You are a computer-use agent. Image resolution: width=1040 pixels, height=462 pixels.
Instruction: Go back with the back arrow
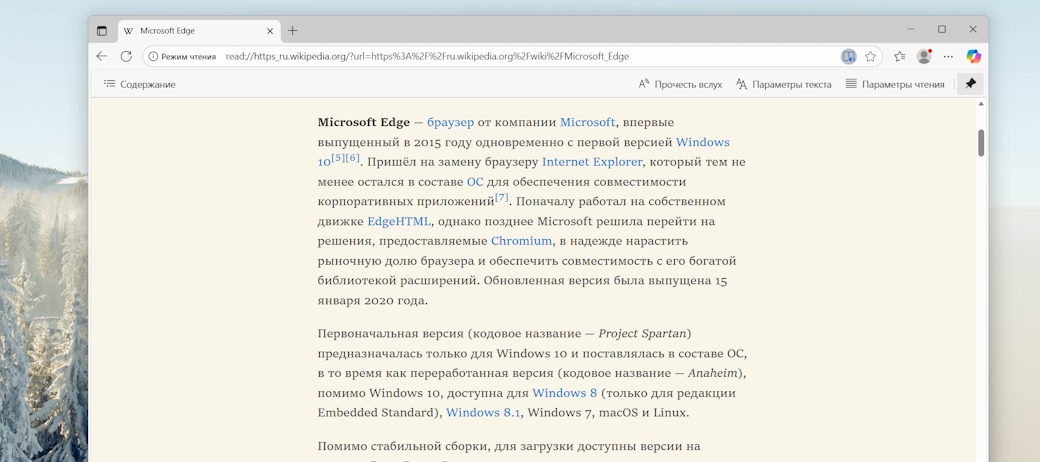tap(101, 57)
